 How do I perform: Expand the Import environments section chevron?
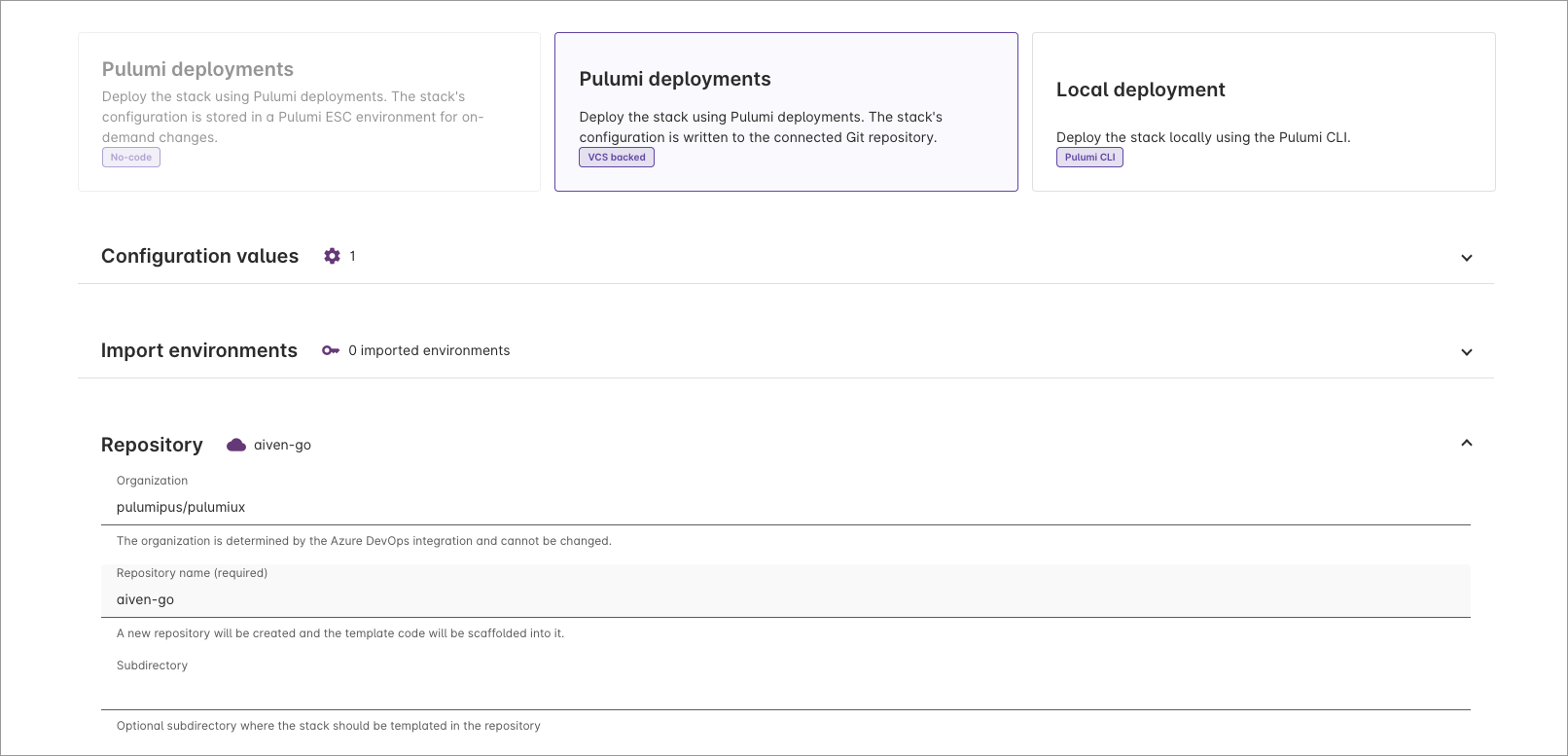(x=1467, y=352)
